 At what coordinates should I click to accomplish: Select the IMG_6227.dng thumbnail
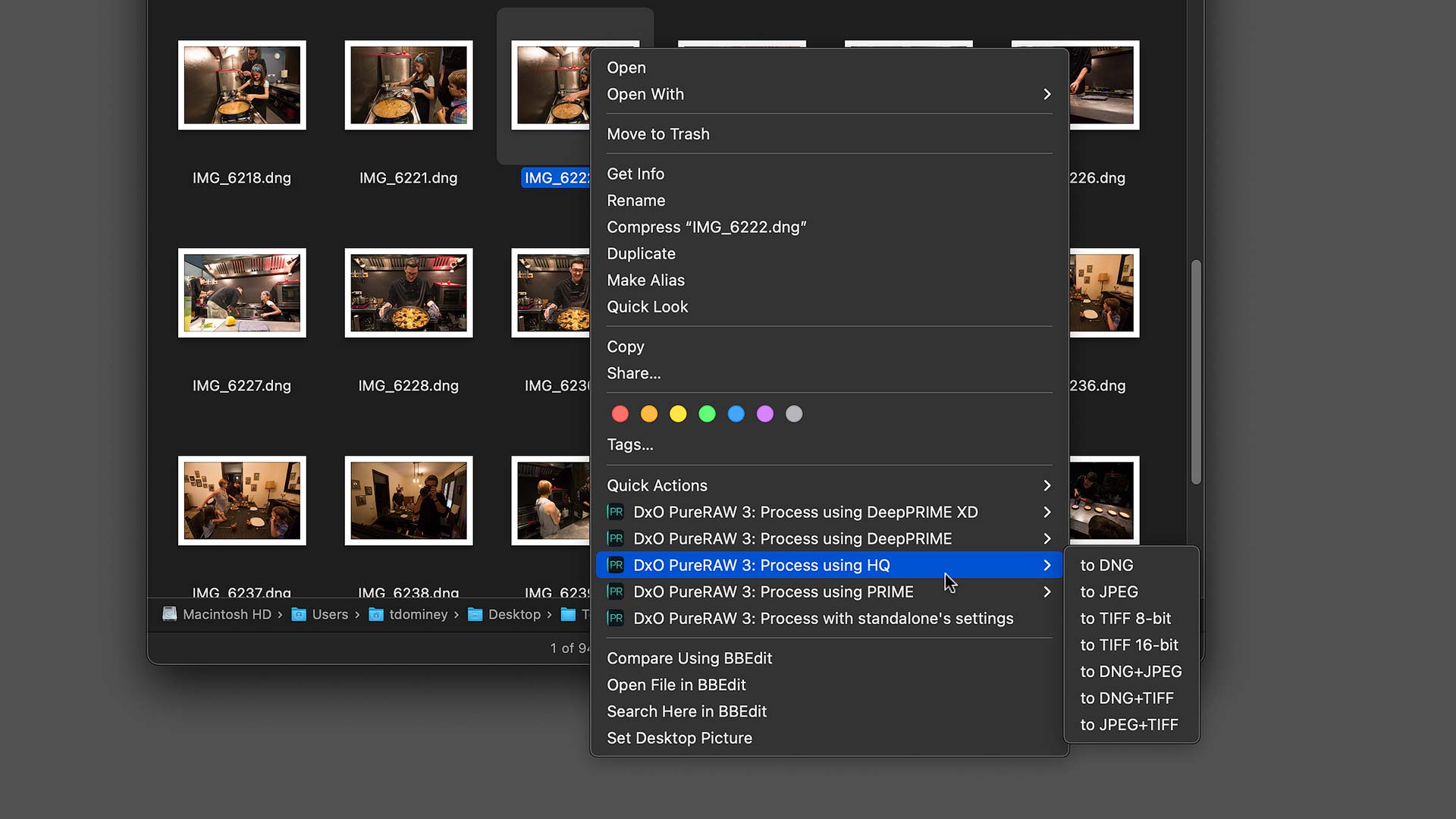coord(241,293)
